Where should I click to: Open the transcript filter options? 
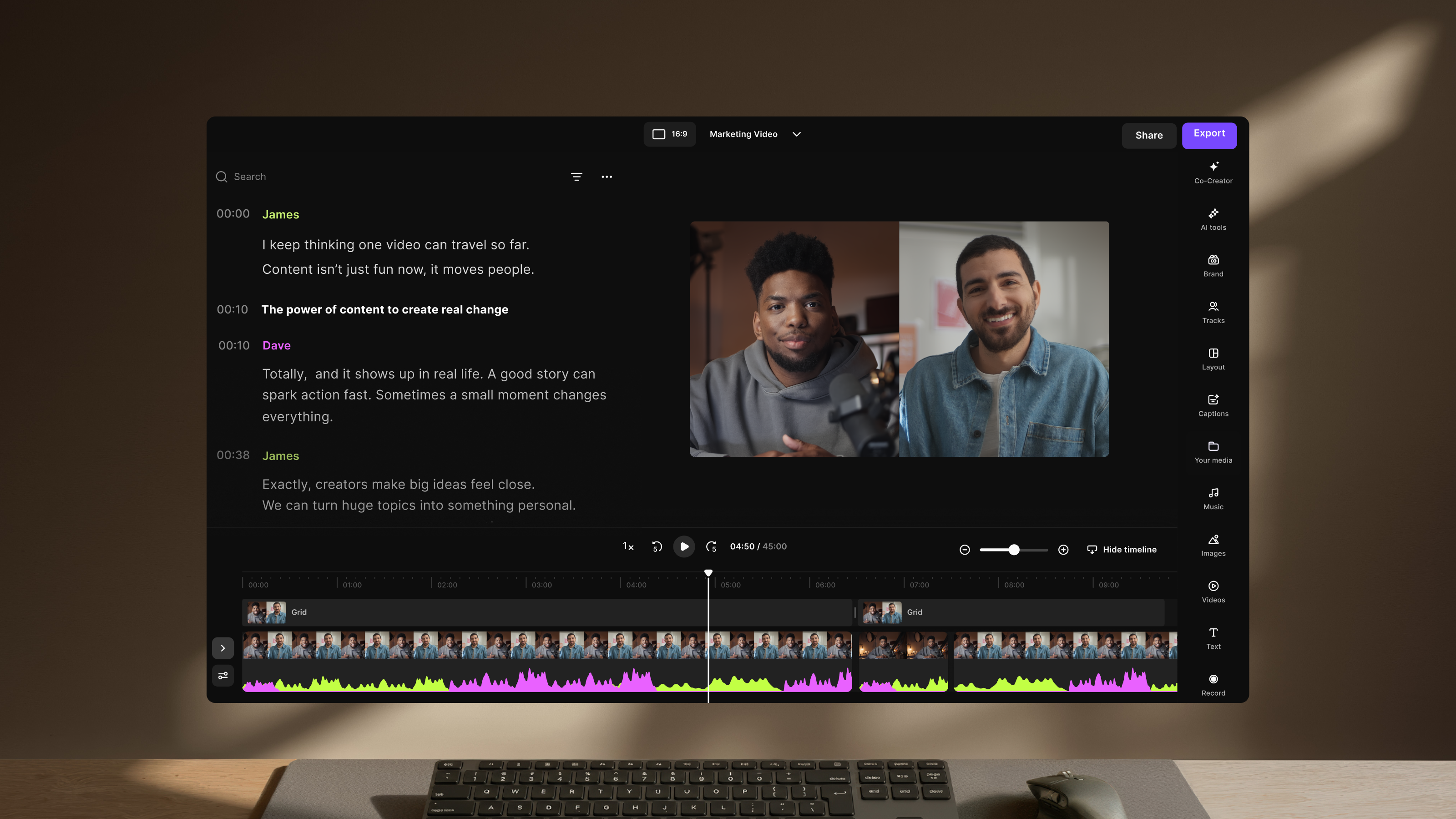(576, 177)
